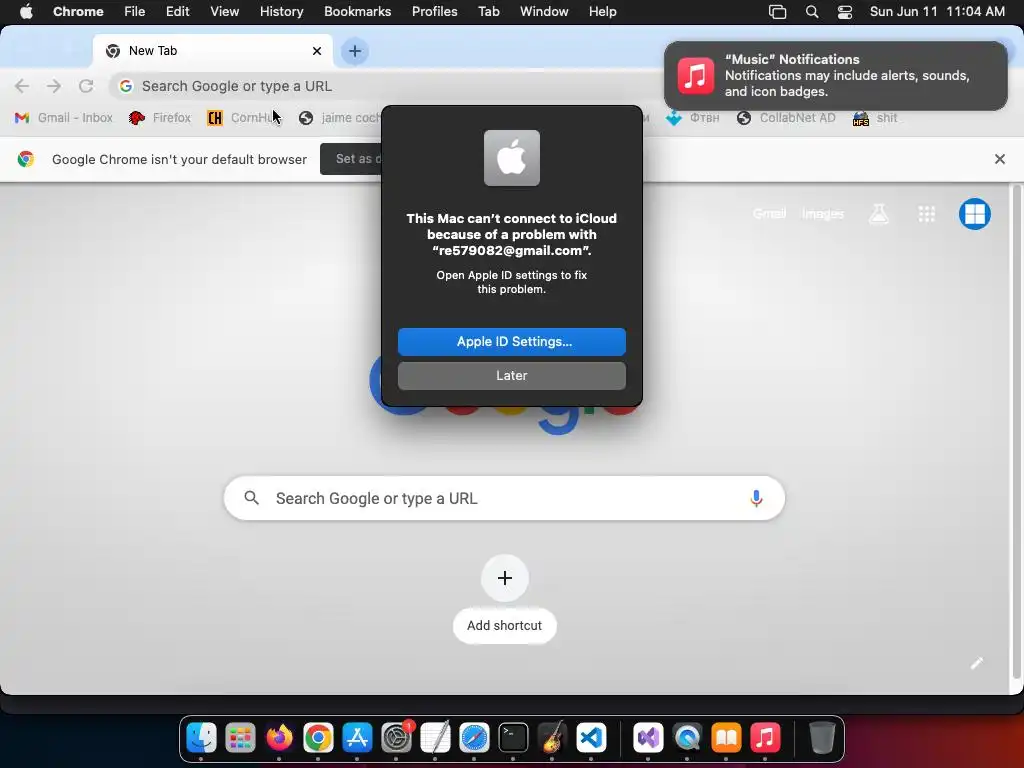Open the File menu

(135, 12)
